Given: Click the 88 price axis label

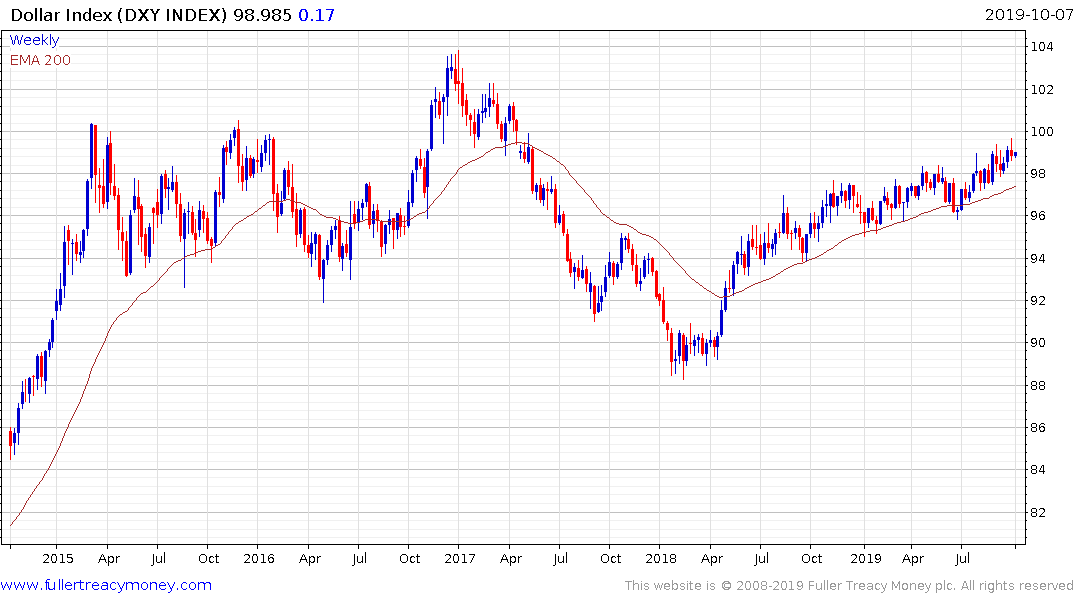Looking at the screenshot, I should (1038, 385).
